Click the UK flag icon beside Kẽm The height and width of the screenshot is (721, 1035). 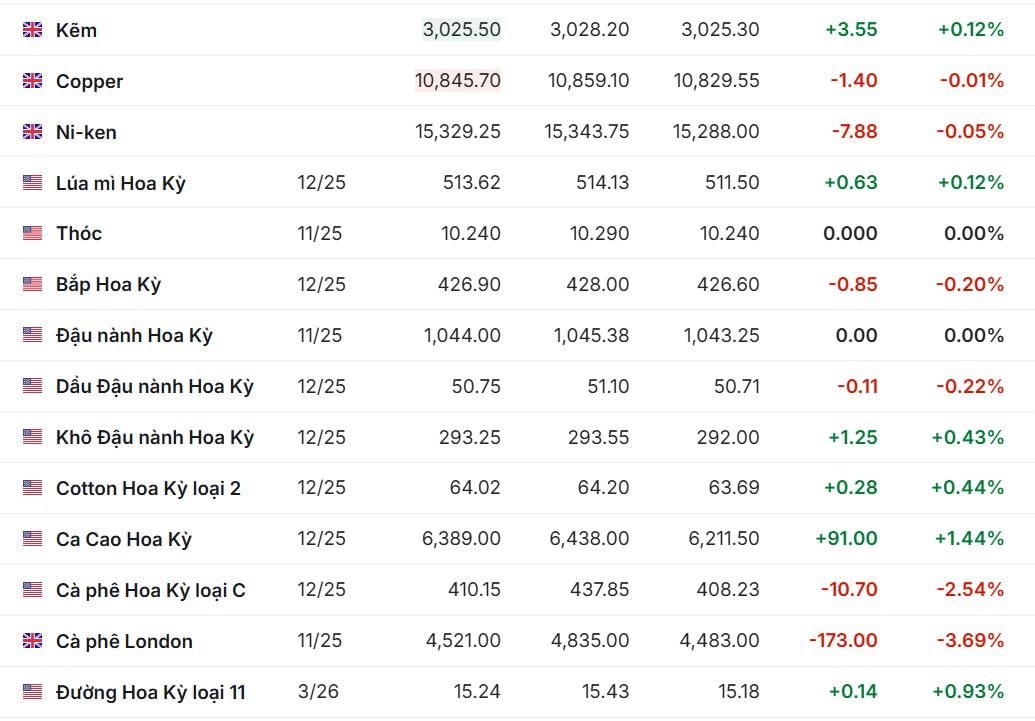click(33, 30)
